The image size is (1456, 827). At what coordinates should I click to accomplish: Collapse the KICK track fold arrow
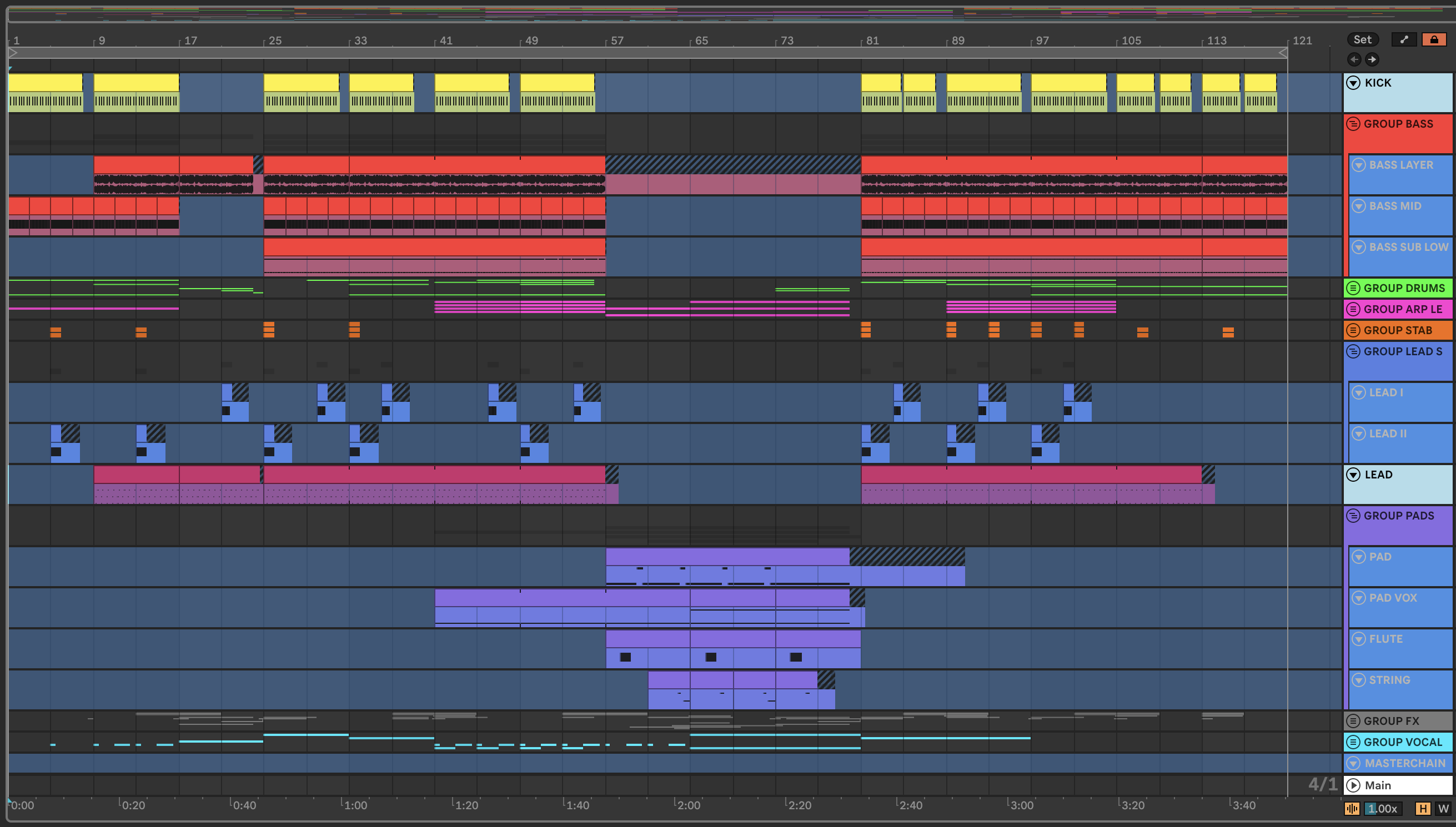tap(1354, 83)
